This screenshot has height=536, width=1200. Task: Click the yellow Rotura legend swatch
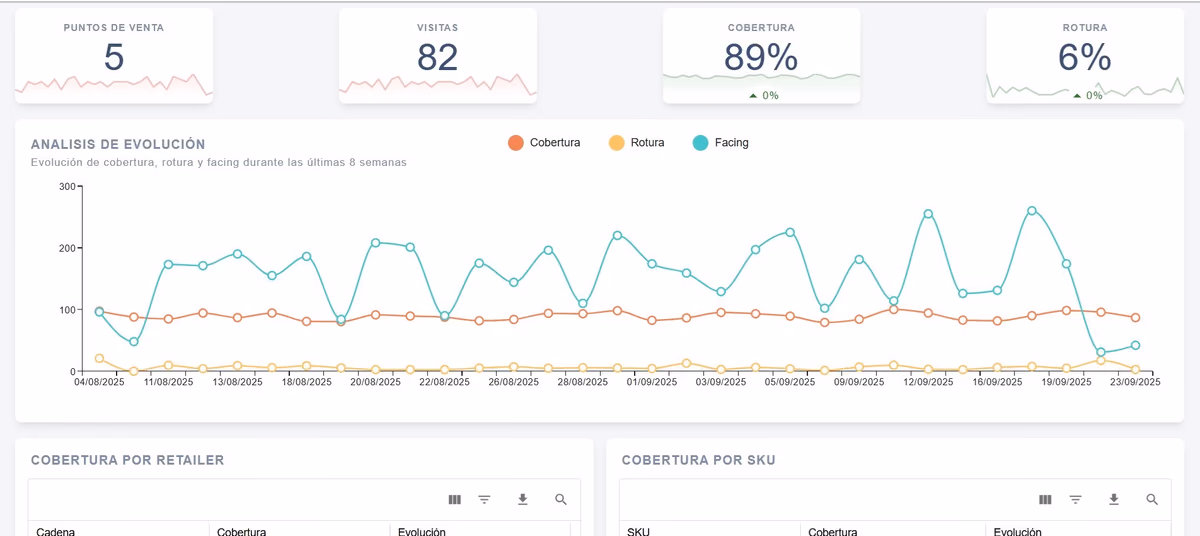[617, 143]
